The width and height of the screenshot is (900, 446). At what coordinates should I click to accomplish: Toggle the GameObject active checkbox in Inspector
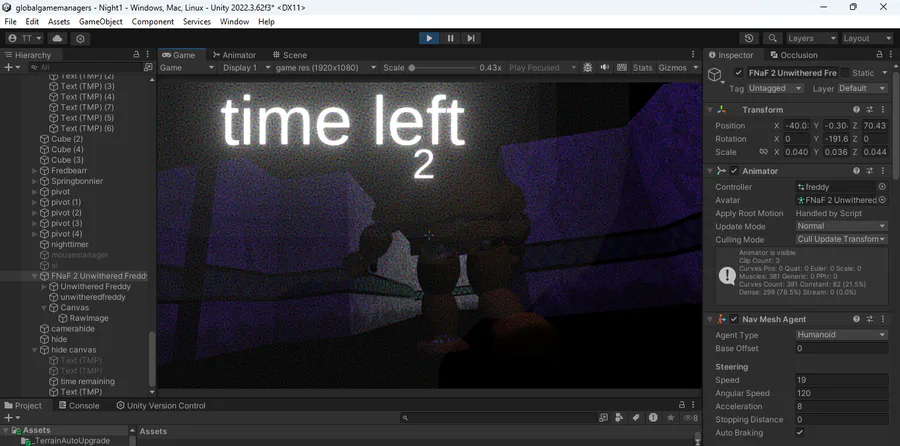tap(738, 73)
